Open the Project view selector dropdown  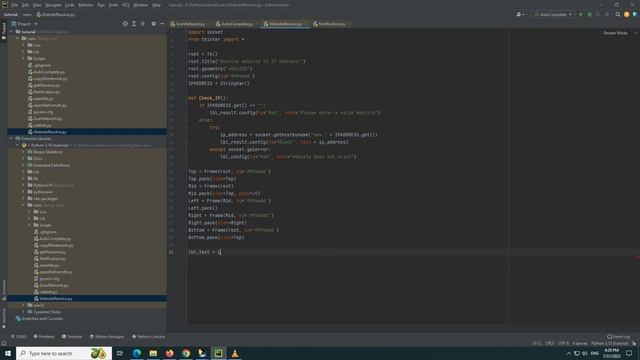pos(24,24)
